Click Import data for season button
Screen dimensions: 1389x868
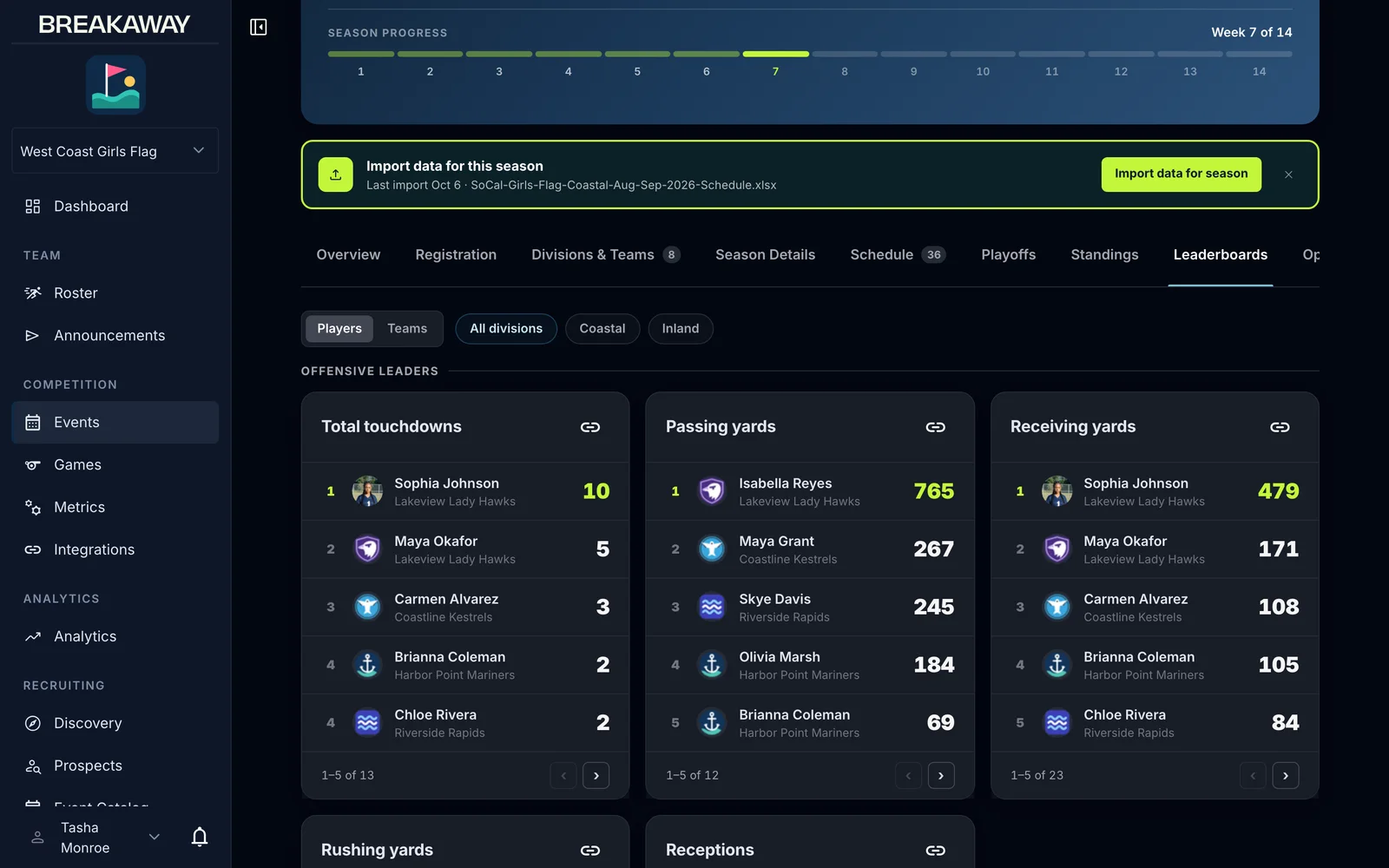(1182, 174)
